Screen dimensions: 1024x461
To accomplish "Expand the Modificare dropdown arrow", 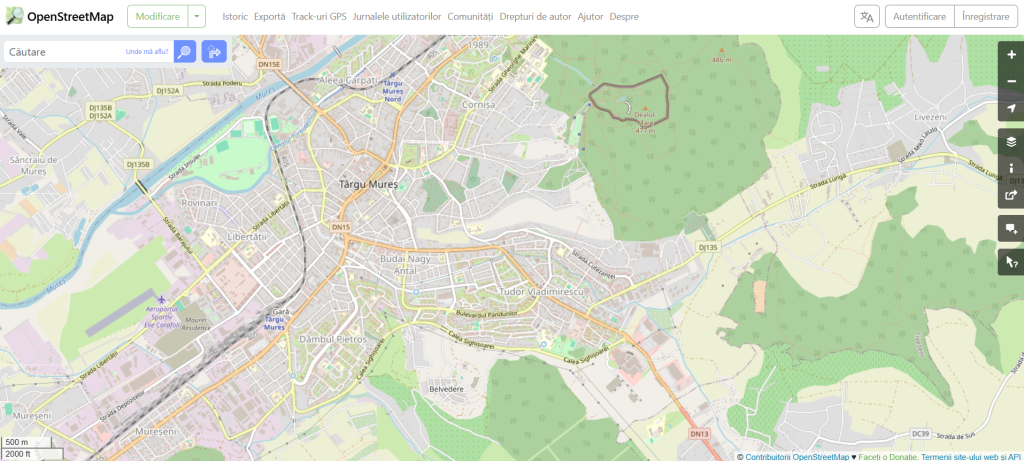I will pos(197,17).
